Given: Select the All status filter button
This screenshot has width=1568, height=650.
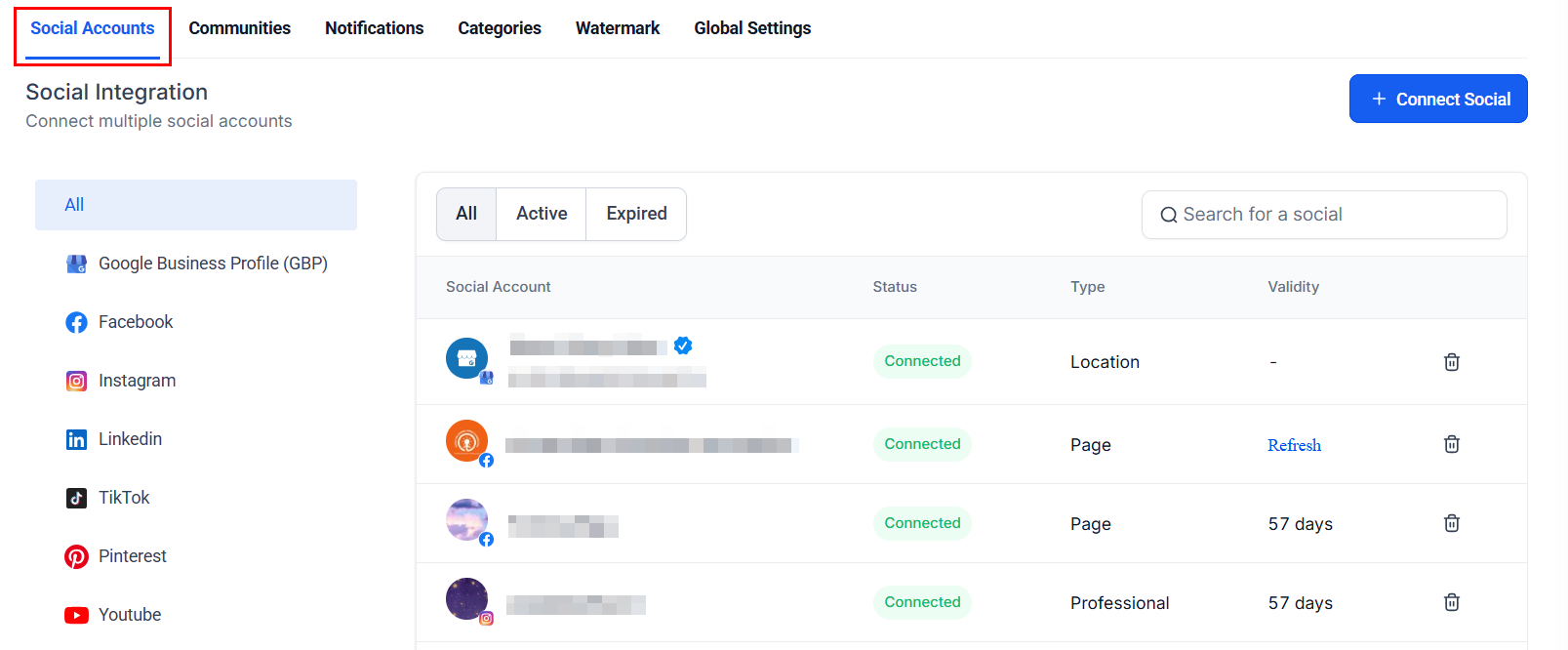Looking at the screenshot, I should pos(466,214).
